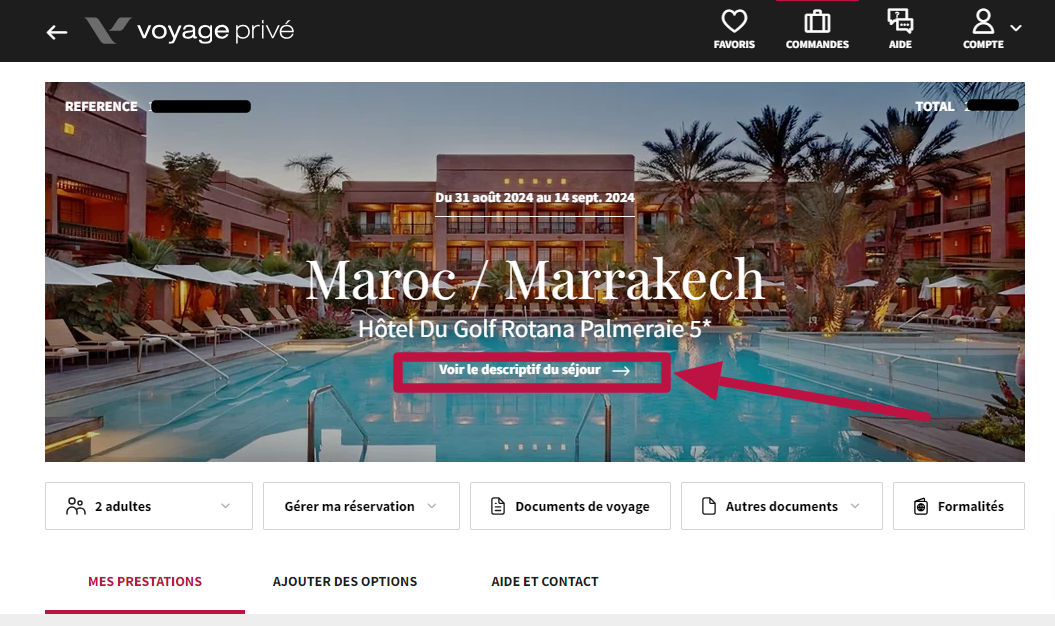Click the back arrow icon in header
The width and height of the screenshot is (1055, 626).
pos(57,32)
